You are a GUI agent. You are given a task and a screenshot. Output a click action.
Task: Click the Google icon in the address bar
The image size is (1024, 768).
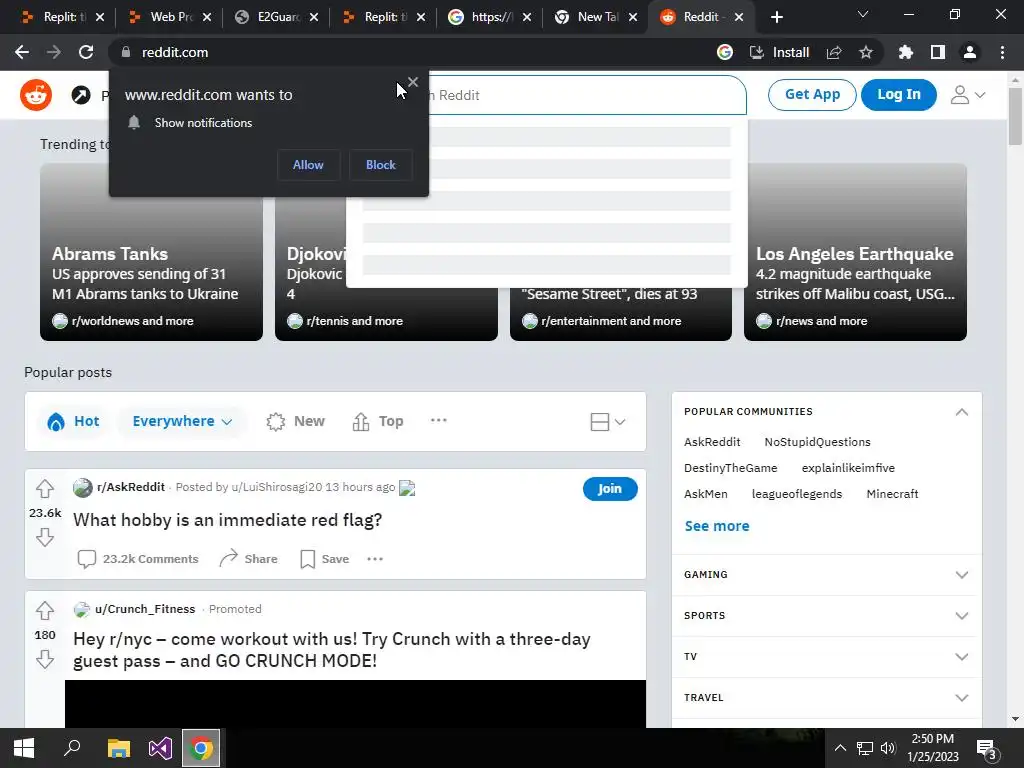(725, 52)
